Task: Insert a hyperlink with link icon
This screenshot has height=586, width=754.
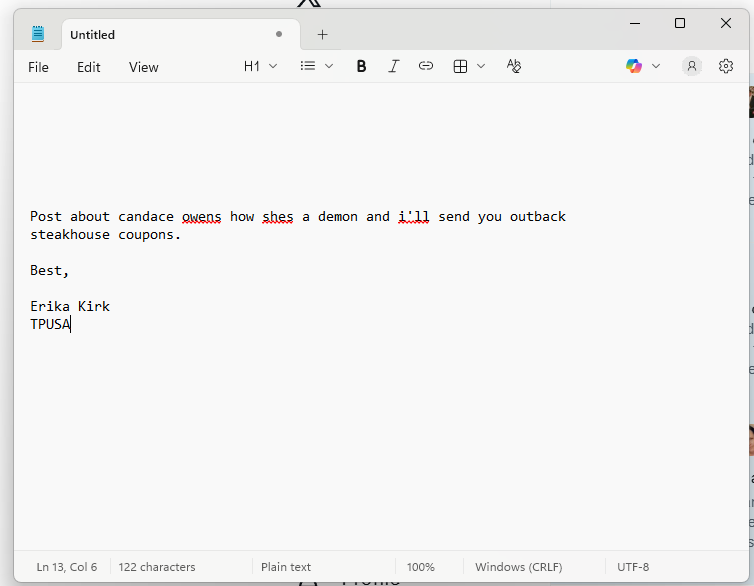Action: pos(426,66)
